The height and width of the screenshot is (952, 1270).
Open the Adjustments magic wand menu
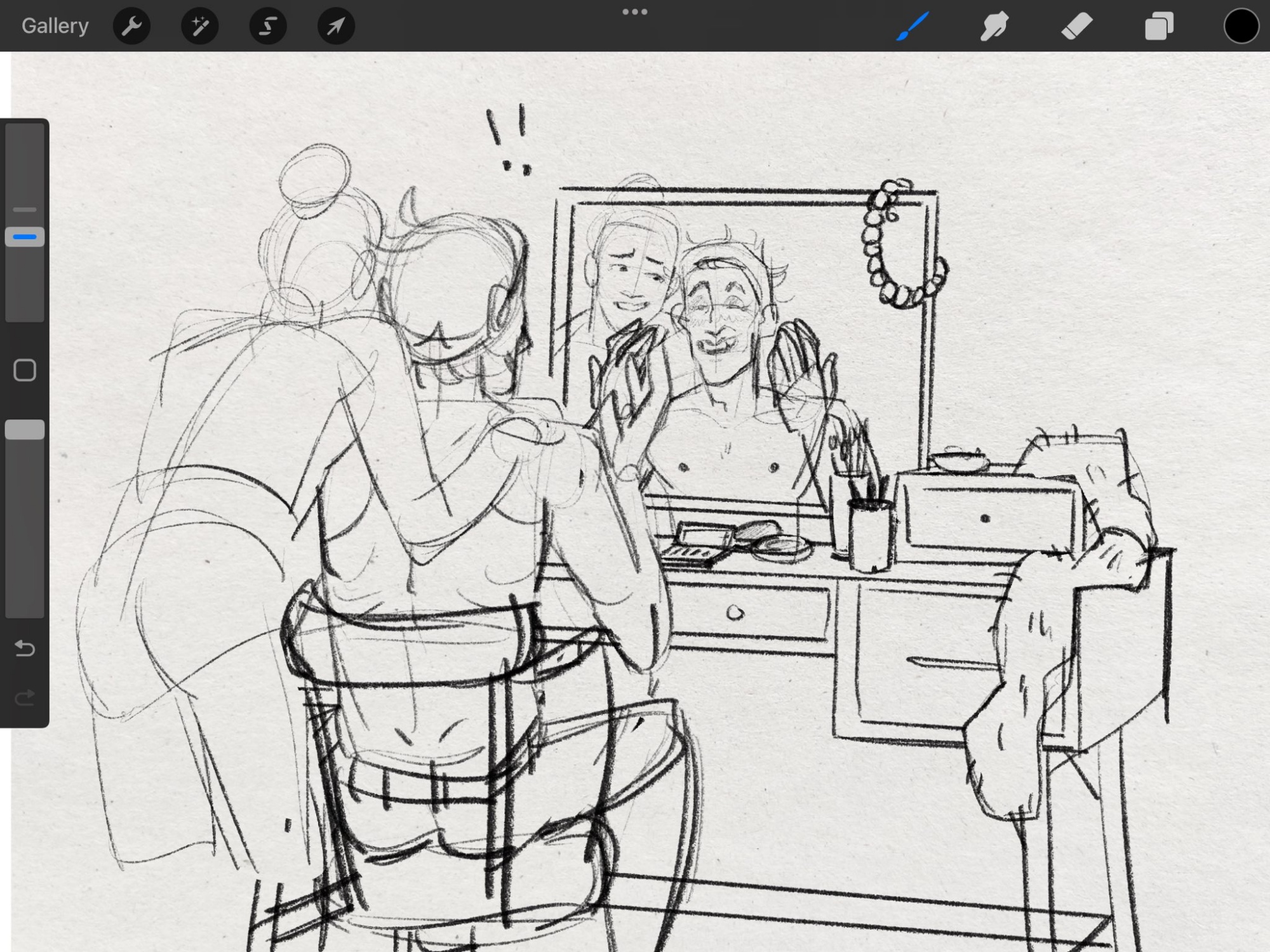[x=199, y=26]
